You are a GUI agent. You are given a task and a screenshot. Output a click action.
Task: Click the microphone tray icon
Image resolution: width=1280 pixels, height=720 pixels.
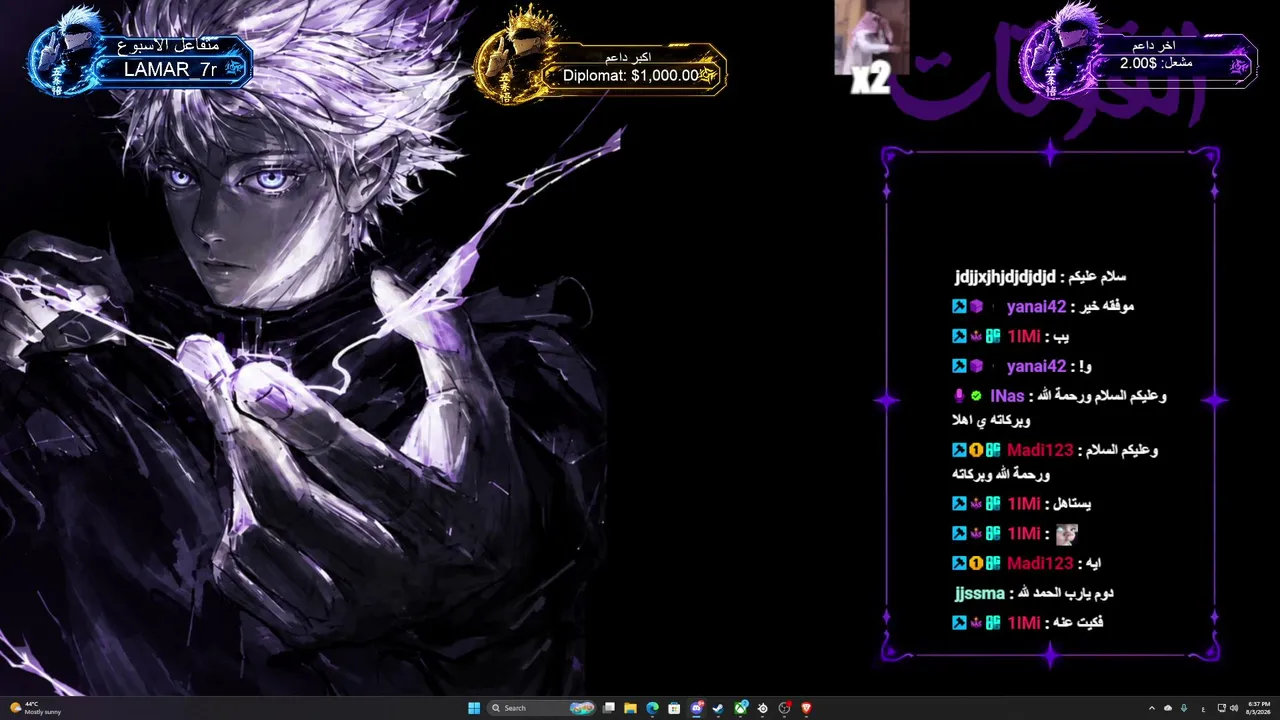click(x=1184, y=708)
